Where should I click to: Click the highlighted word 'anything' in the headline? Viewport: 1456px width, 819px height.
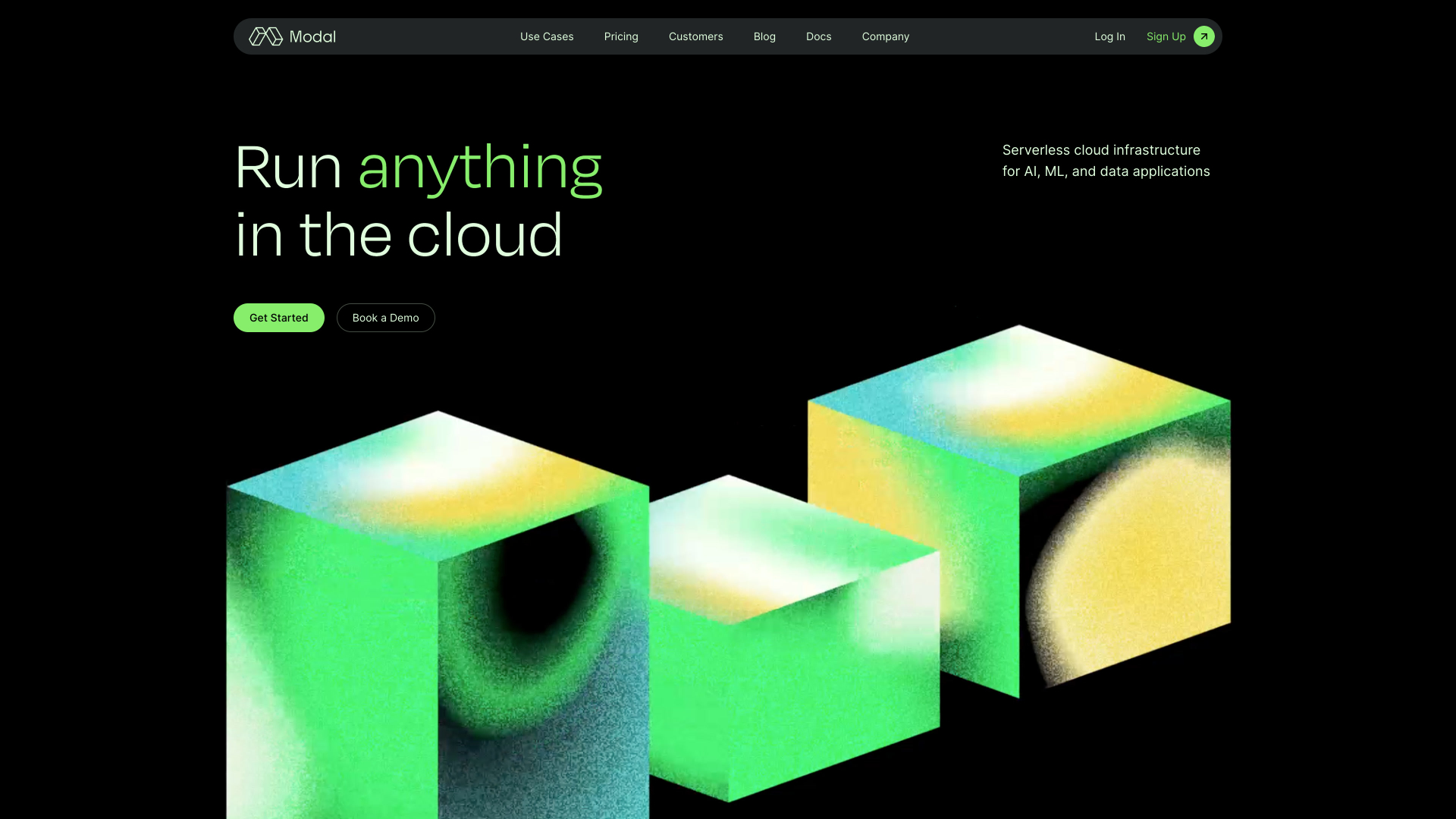click(479, 168)
